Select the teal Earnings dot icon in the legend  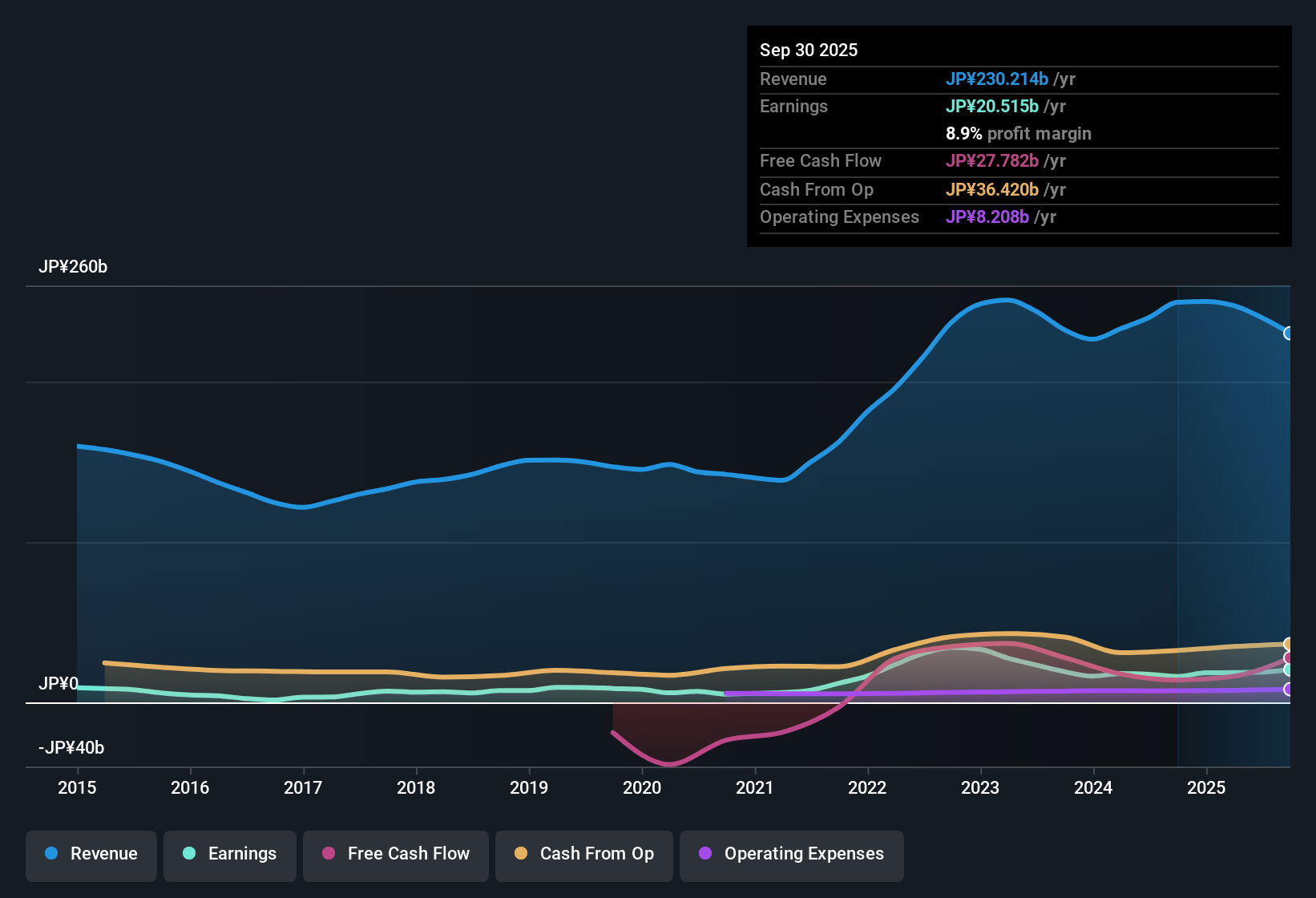pos(189,854)
